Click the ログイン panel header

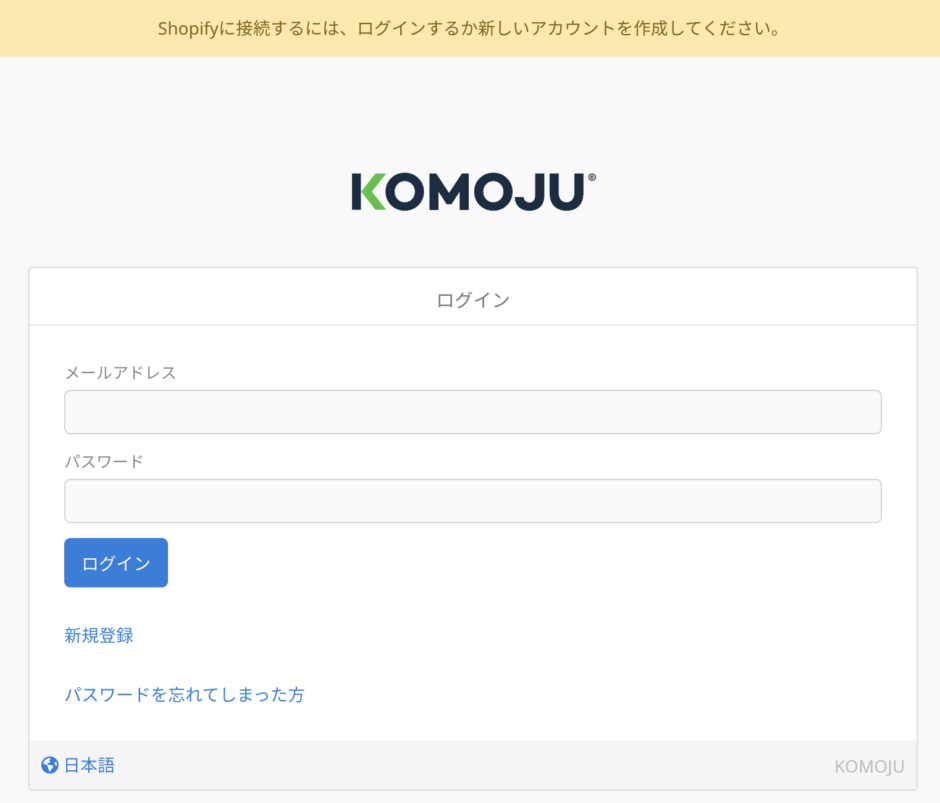472,296
